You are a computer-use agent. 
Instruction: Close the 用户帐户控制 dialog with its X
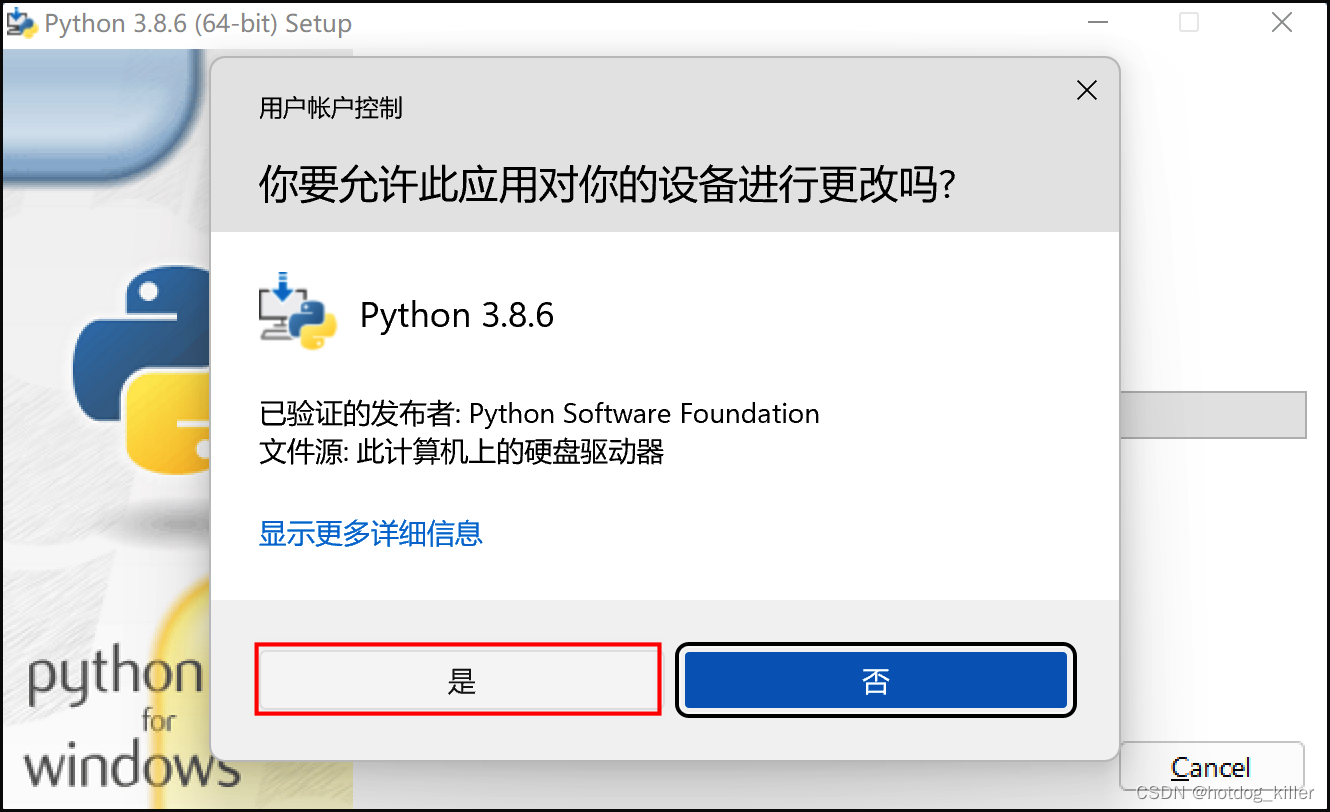tap(1086, 90)
